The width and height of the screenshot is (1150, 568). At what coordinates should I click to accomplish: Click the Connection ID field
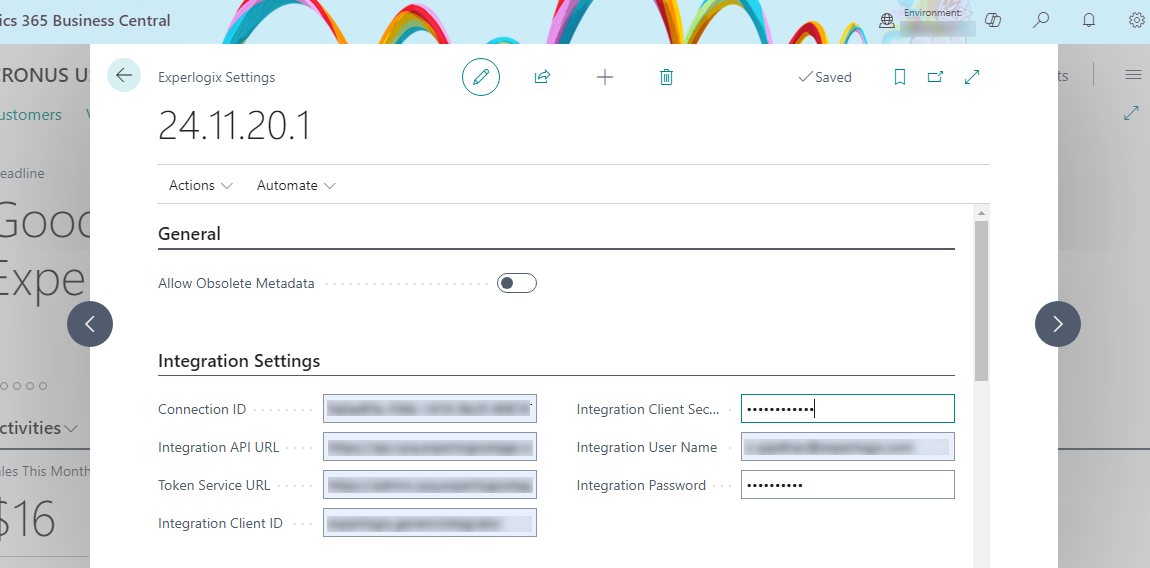pyautogui.click(x=430, y=409)
